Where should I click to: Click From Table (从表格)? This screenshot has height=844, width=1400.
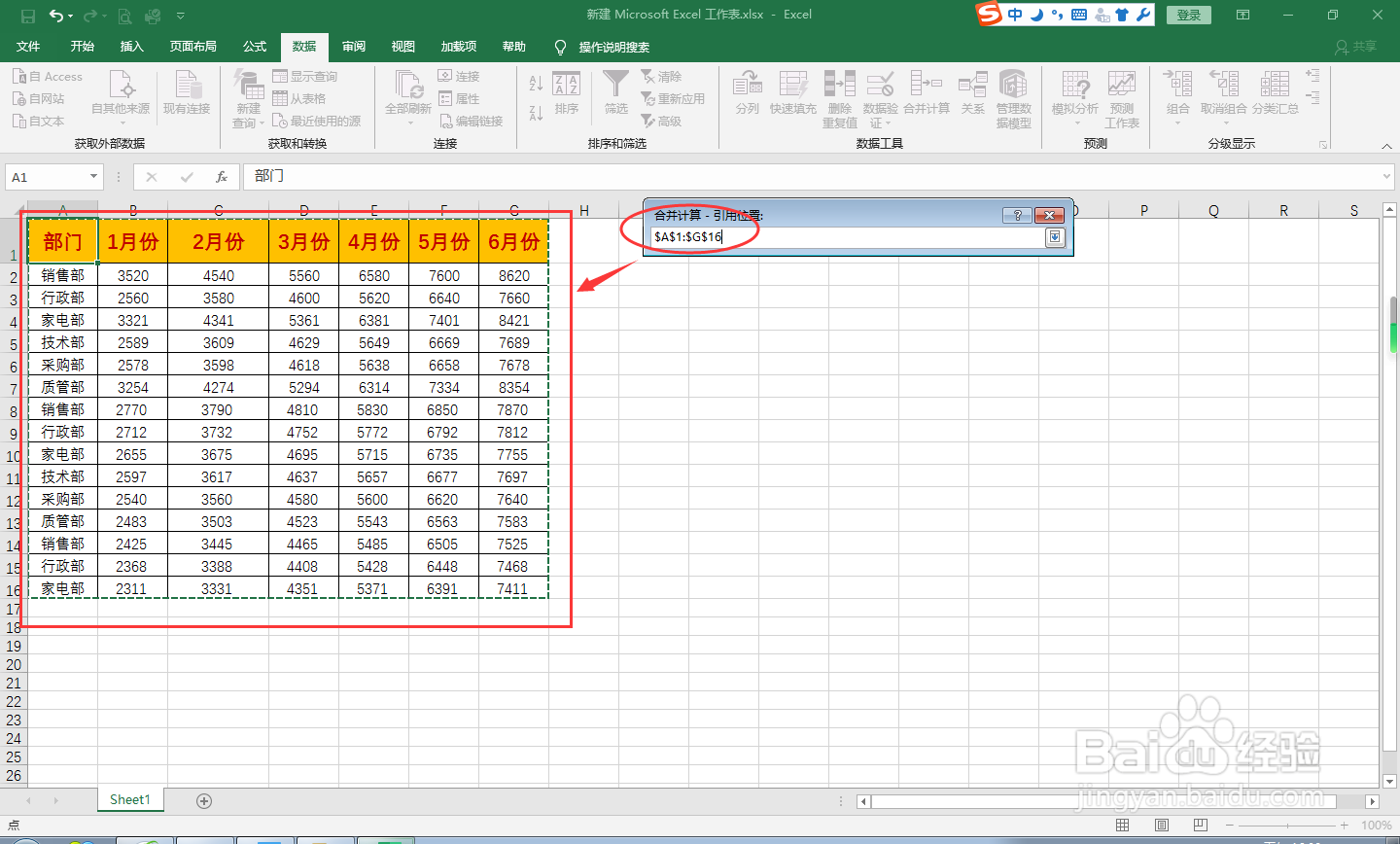(x=299, y=98)
